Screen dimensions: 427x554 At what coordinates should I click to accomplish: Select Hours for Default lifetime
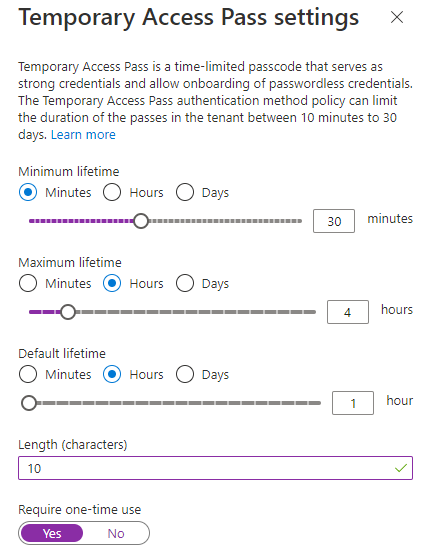[112, 374]
